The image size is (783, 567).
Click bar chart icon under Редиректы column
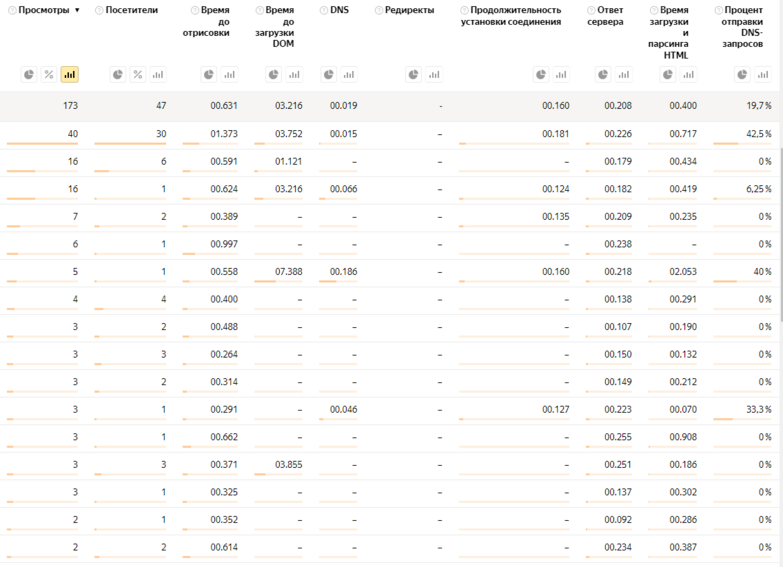(x=434, y=75)
